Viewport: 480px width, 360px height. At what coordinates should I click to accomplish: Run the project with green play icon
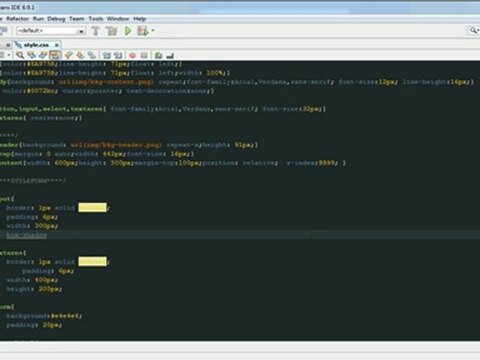click(128, 31)
